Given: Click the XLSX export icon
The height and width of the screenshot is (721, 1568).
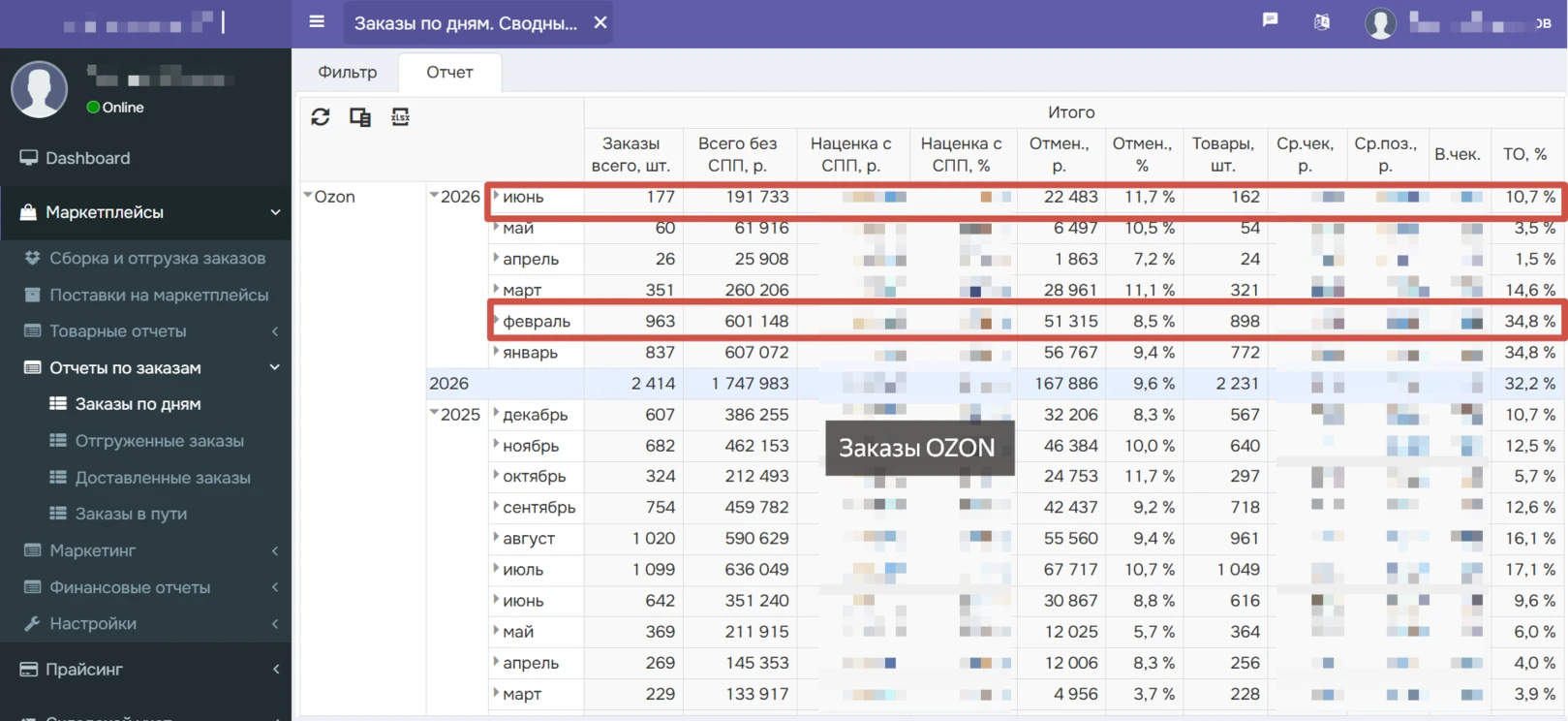Looking at the screenshot, I should (x=400, y=117).
